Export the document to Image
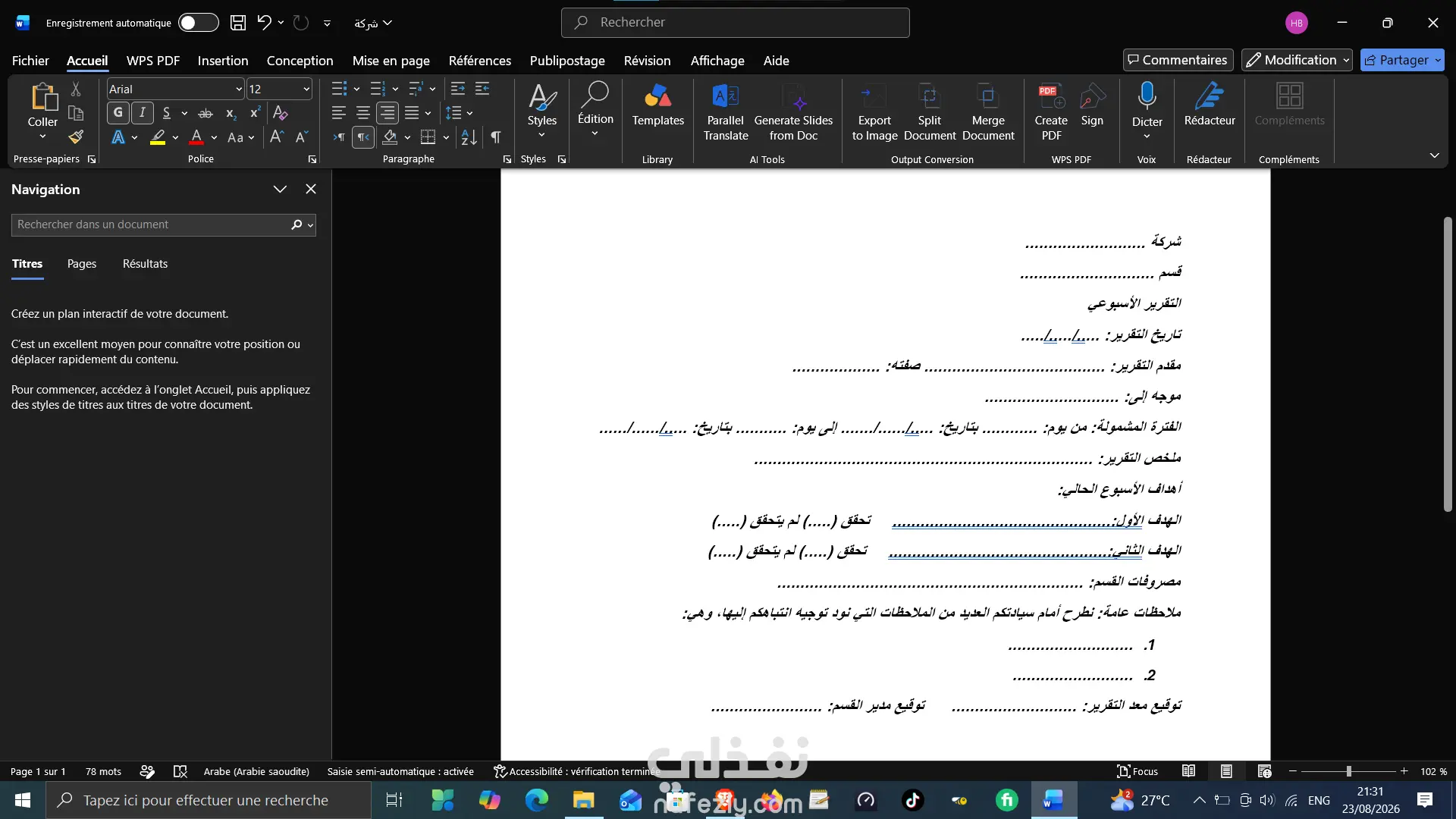1456x819 pixels. pos(874,112)
